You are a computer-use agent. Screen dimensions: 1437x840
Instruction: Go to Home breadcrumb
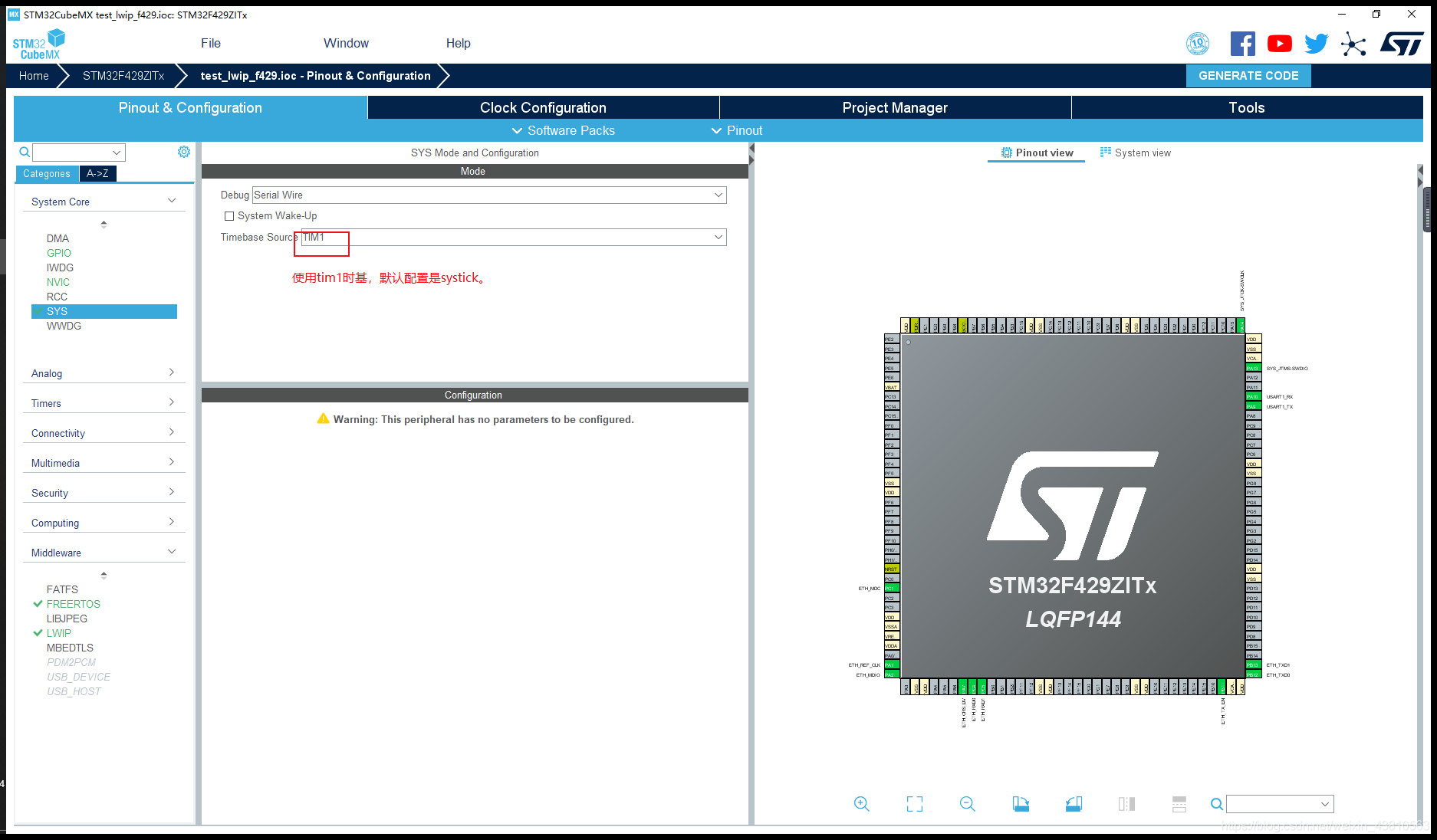[x=34, y=76]
